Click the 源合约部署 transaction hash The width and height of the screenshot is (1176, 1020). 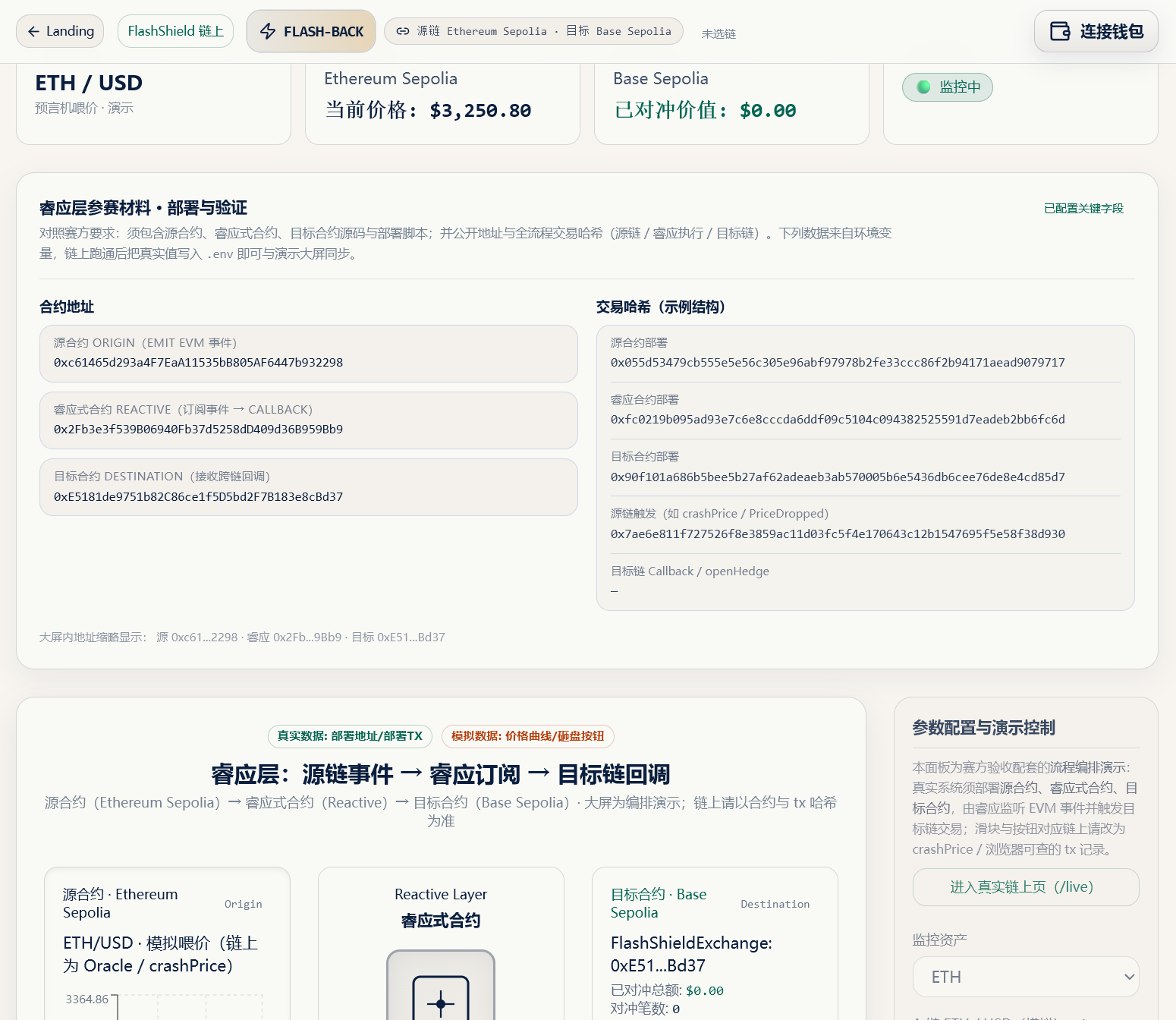[838, 363]
